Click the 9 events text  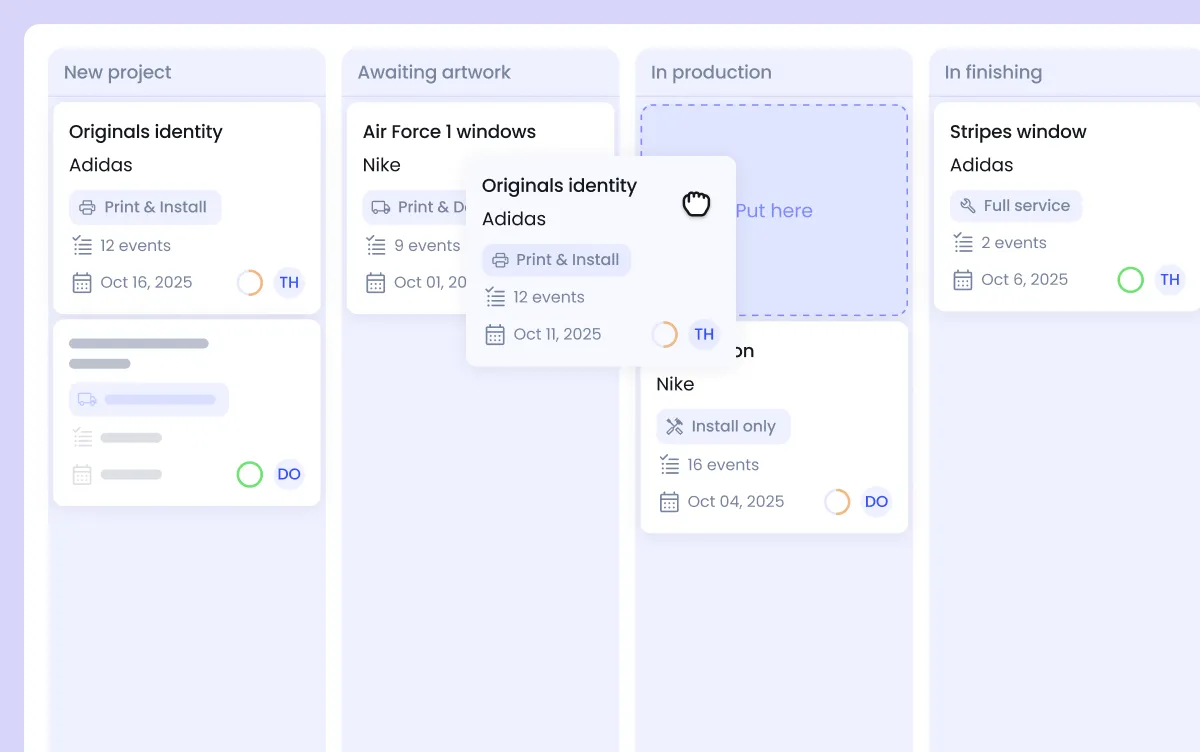tap(427, 245)
